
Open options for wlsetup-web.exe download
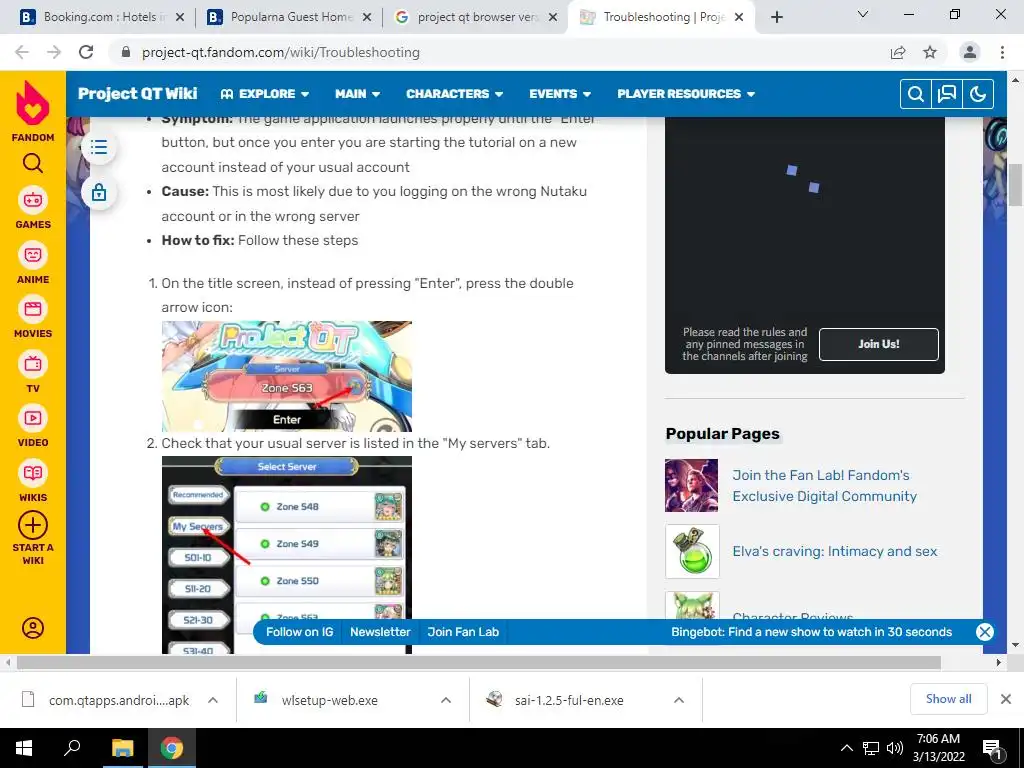coord(446,700)
